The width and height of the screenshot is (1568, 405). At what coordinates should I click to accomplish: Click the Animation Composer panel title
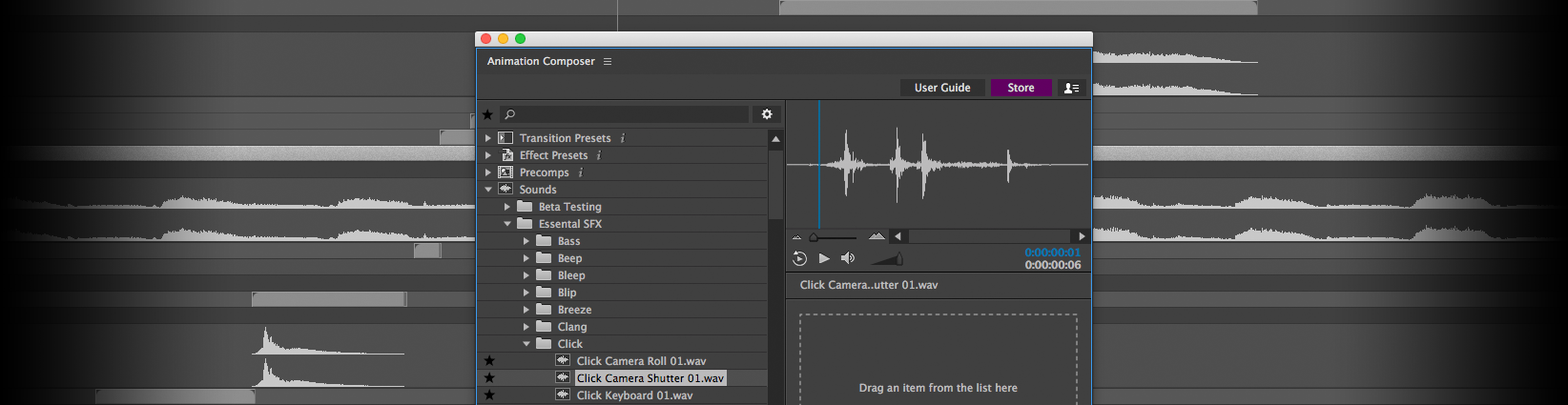[541, 61]
